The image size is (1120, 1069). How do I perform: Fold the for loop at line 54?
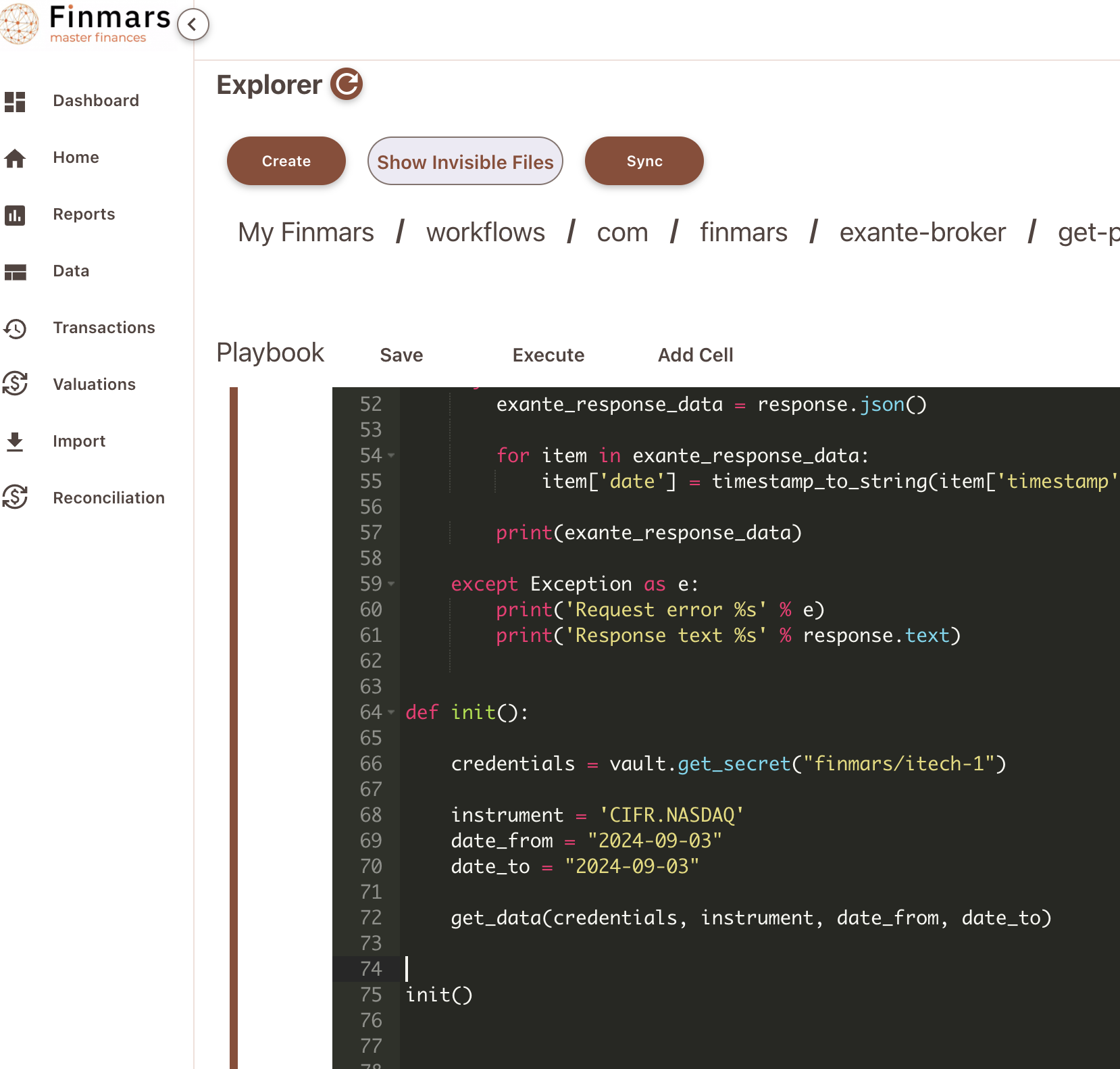point(391,455)
